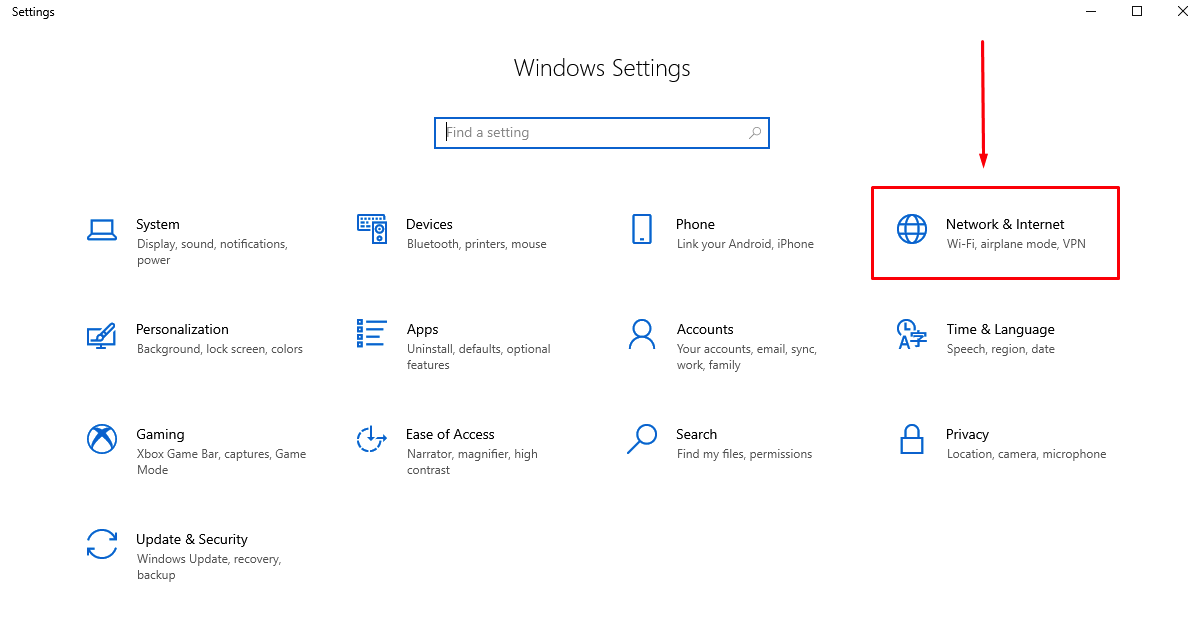Click 'Narrator, magnifier, high contrast' text
Viewport: 1203px width, 642px height.
(x=472, y=462)
